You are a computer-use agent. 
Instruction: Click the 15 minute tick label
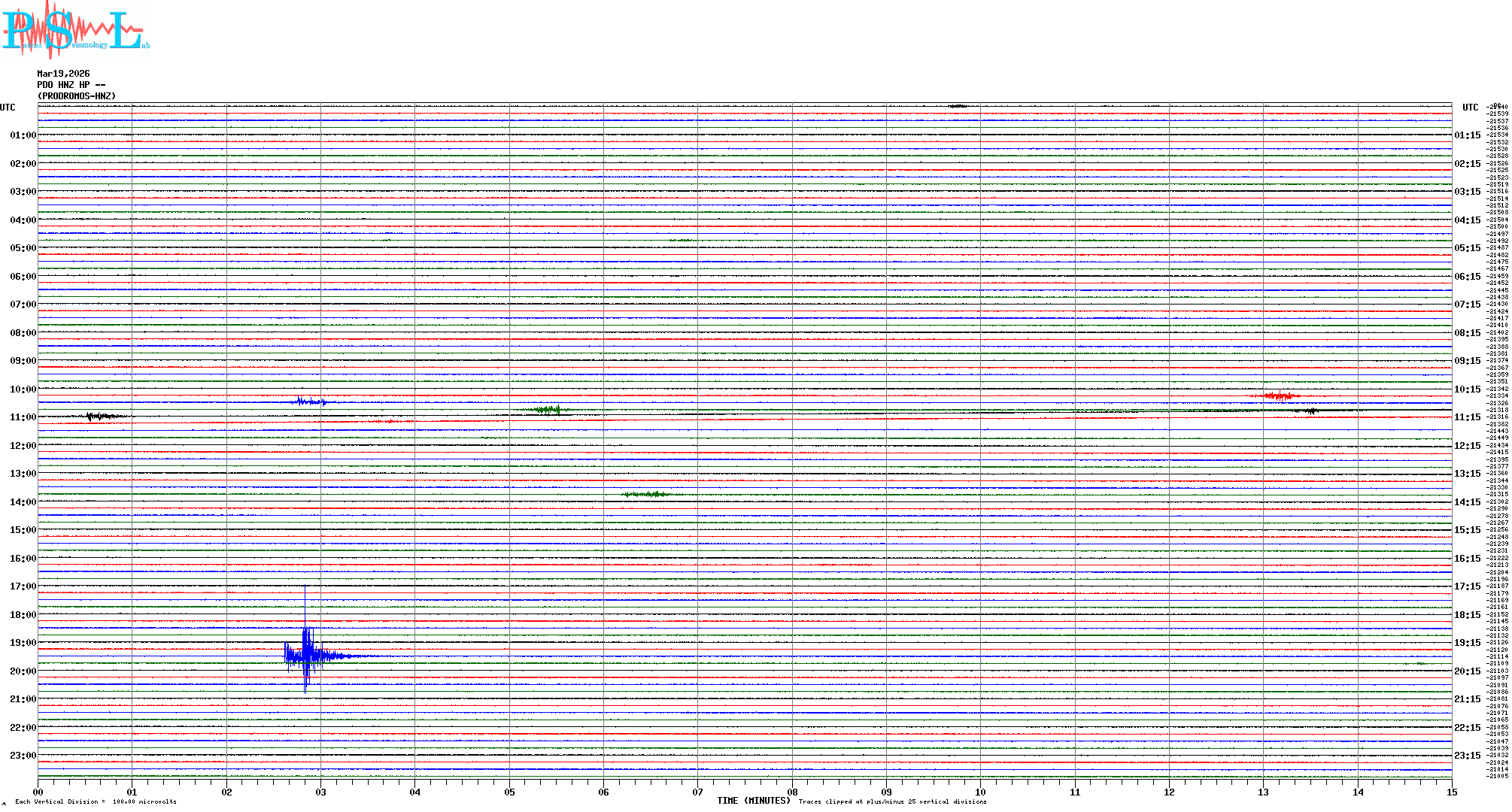click(x=1451, y=792)
